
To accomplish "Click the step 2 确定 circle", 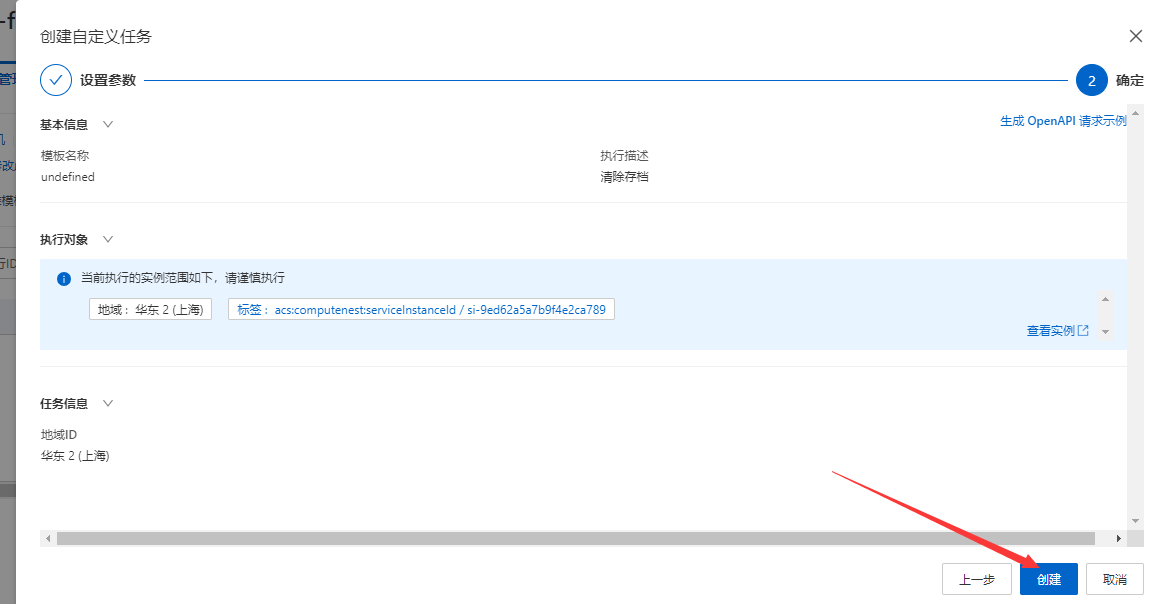I will tap(1091, 80).
